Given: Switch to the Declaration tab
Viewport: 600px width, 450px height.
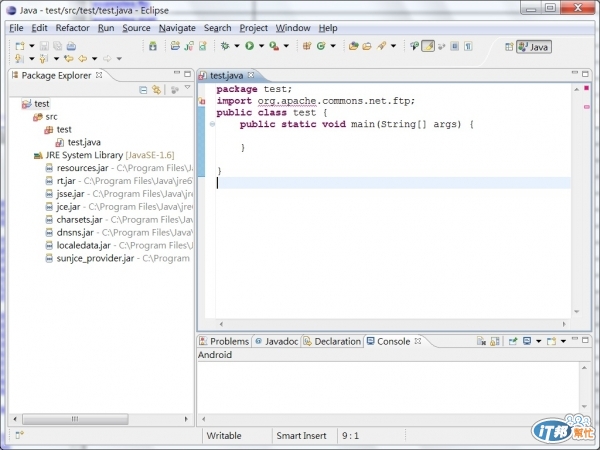Looking at the screenshot, I should [x=333, y=341].
